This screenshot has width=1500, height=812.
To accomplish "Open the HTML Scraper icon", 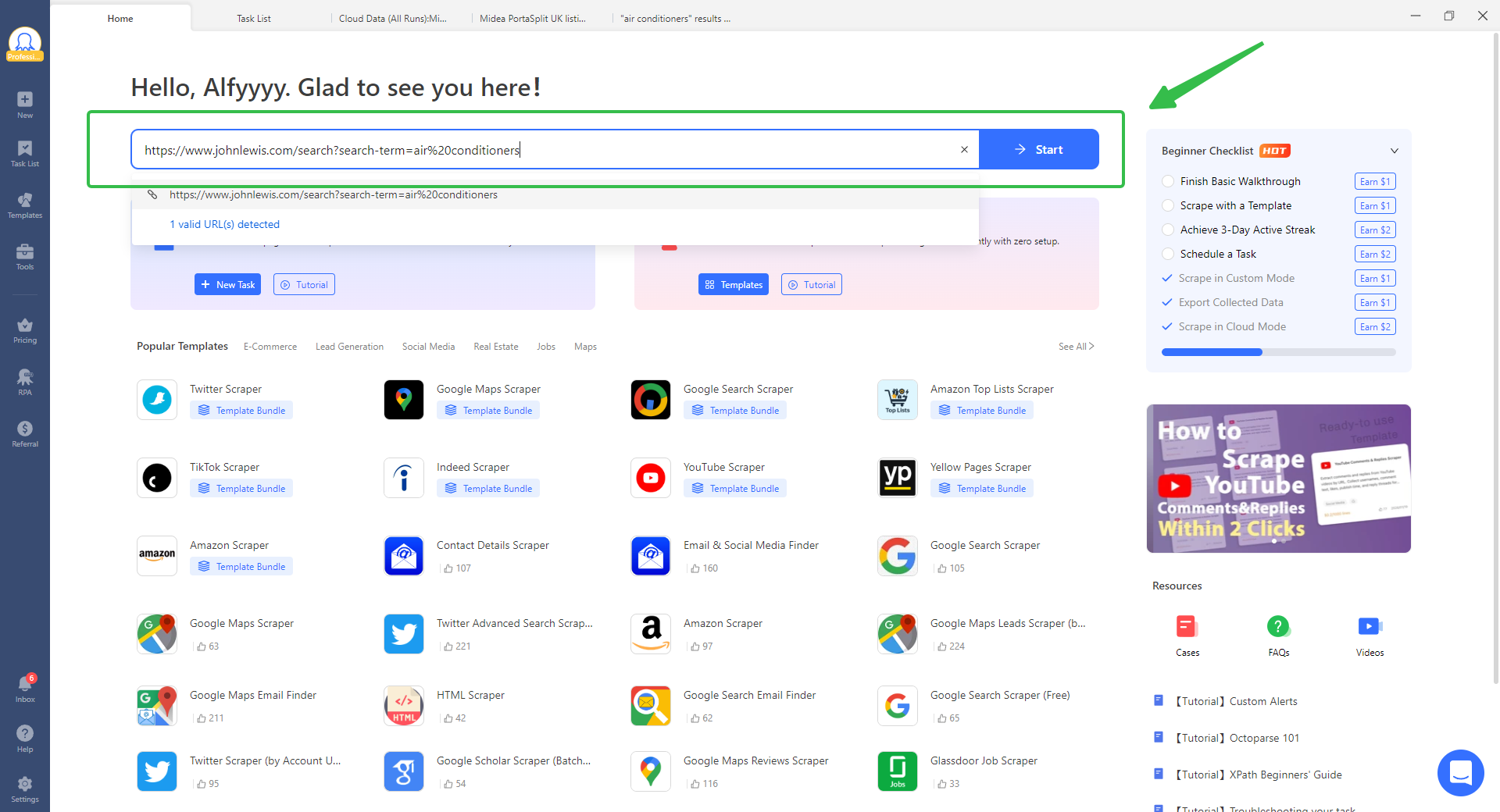I will 404,706.
